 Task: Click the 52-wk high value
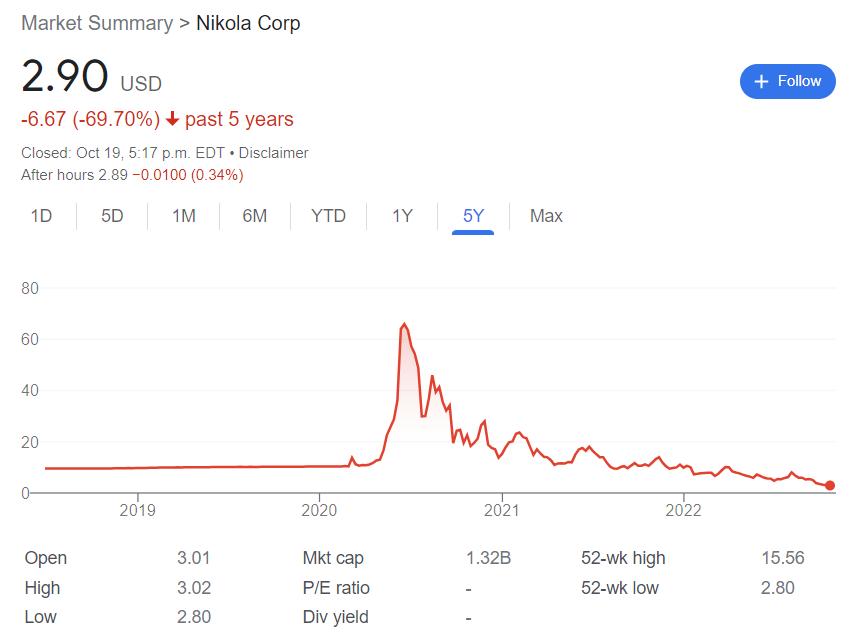[781, 558]
